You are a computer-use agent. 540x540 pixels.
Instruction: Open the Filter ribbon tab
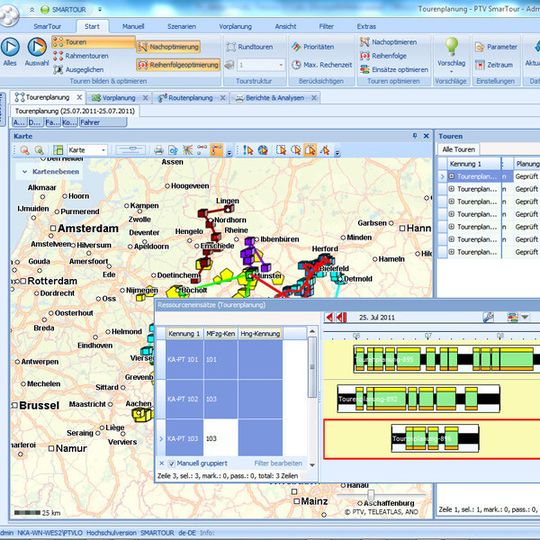(x=326, y=26)
